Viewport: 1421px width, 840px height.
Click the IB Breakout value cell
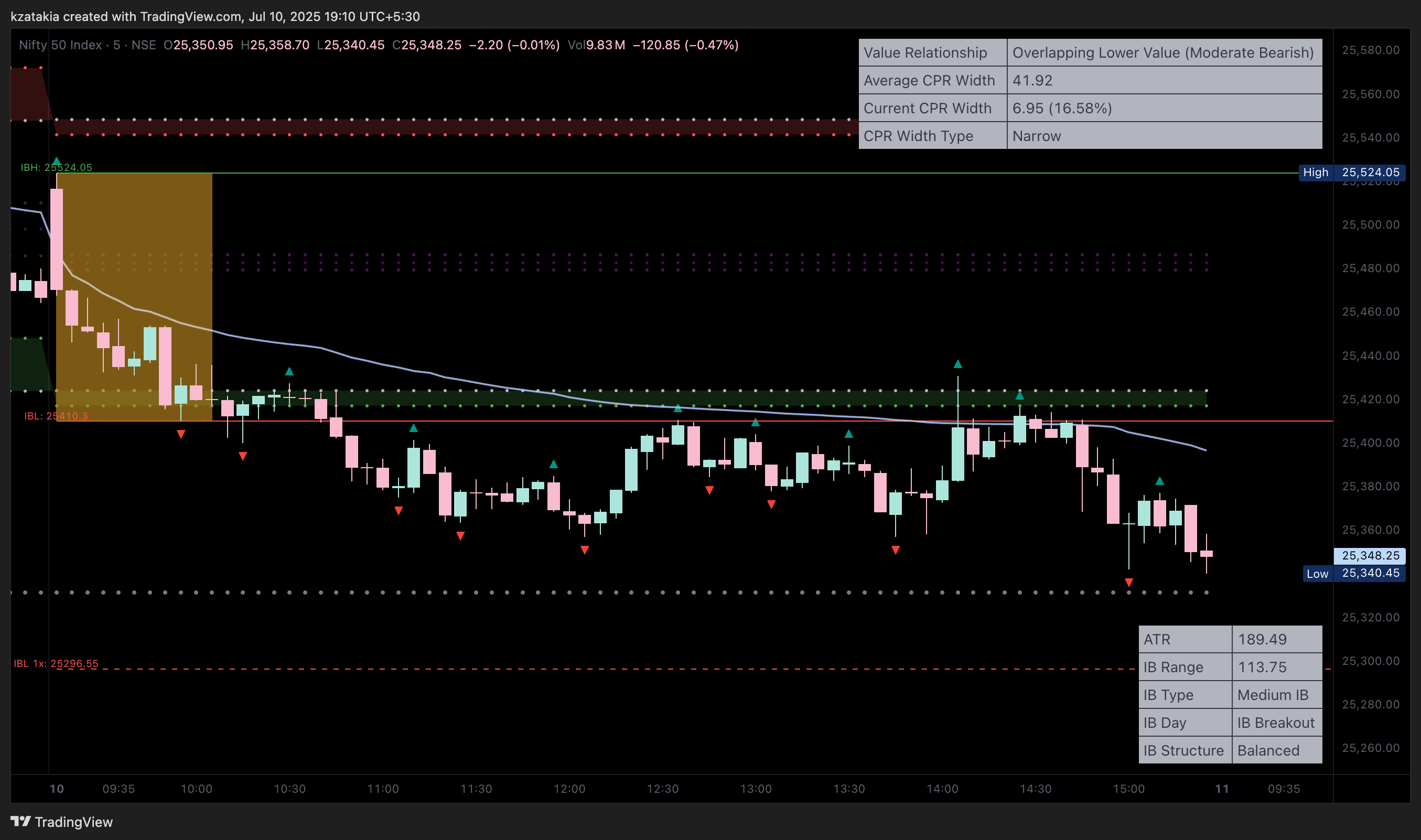(1277, 722)
